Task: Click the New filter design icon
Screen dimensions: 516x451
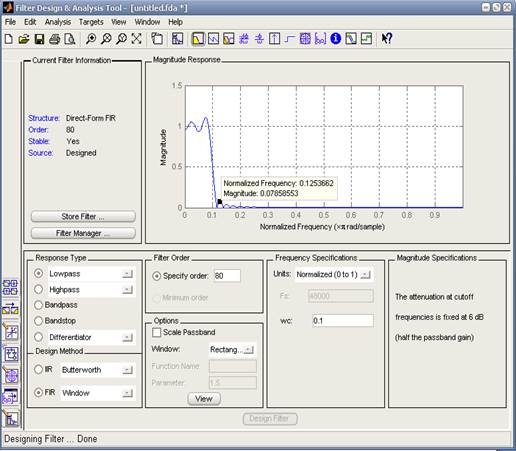Action: coord(9,39)
